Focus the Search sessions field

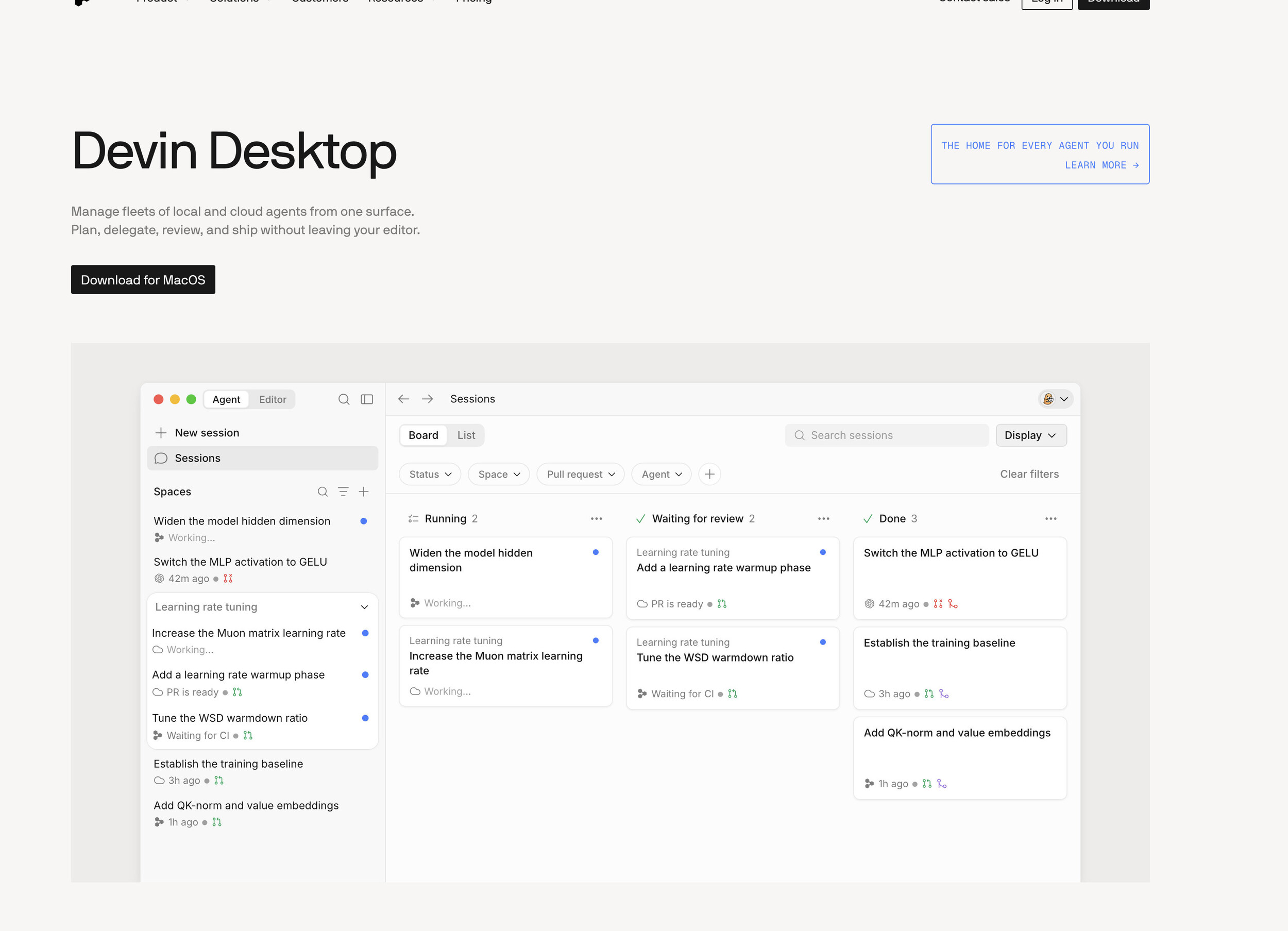(887, 435)
